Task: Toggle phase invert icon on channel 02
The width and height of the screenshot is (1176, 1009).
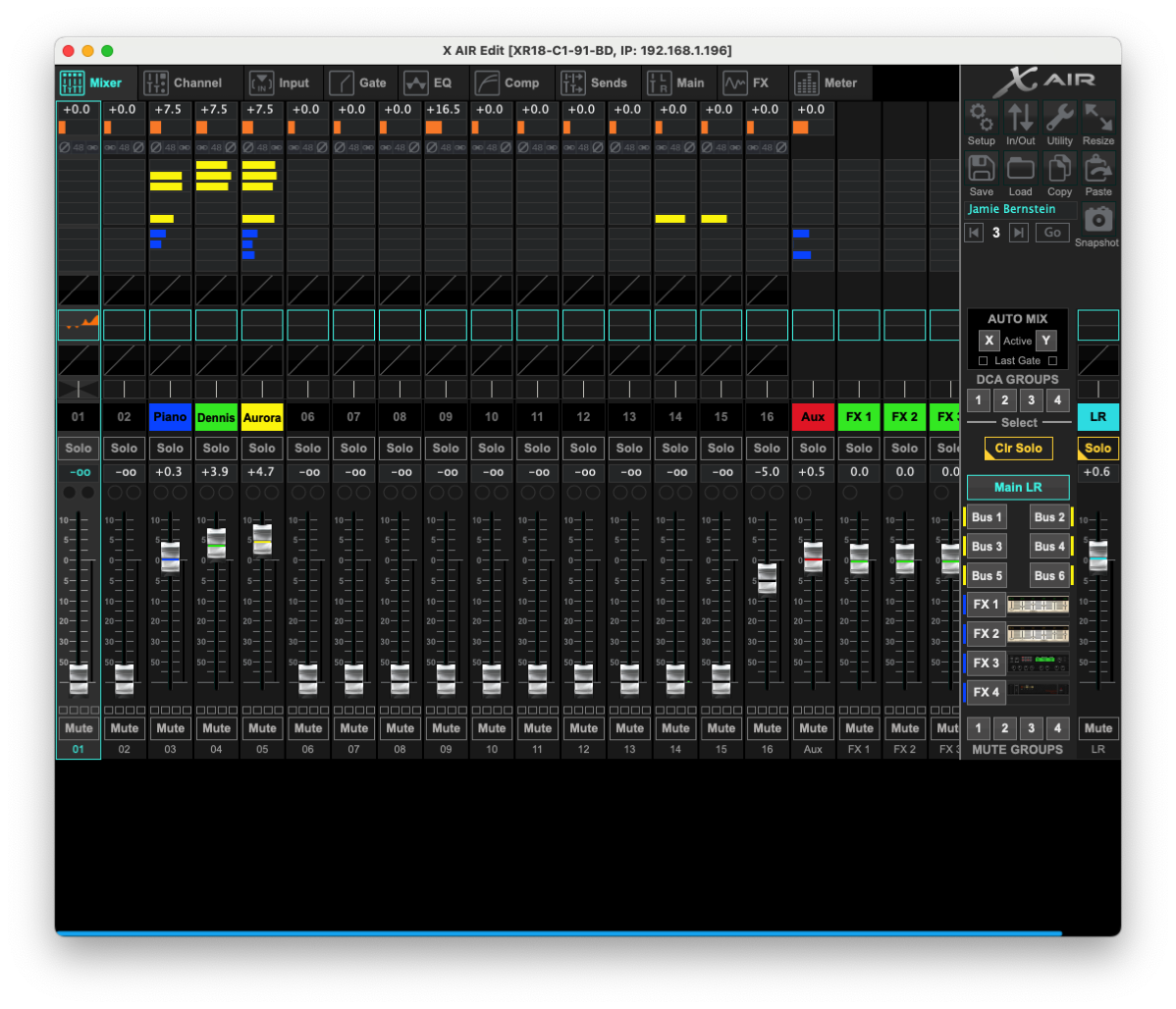Action: (138, 147)
